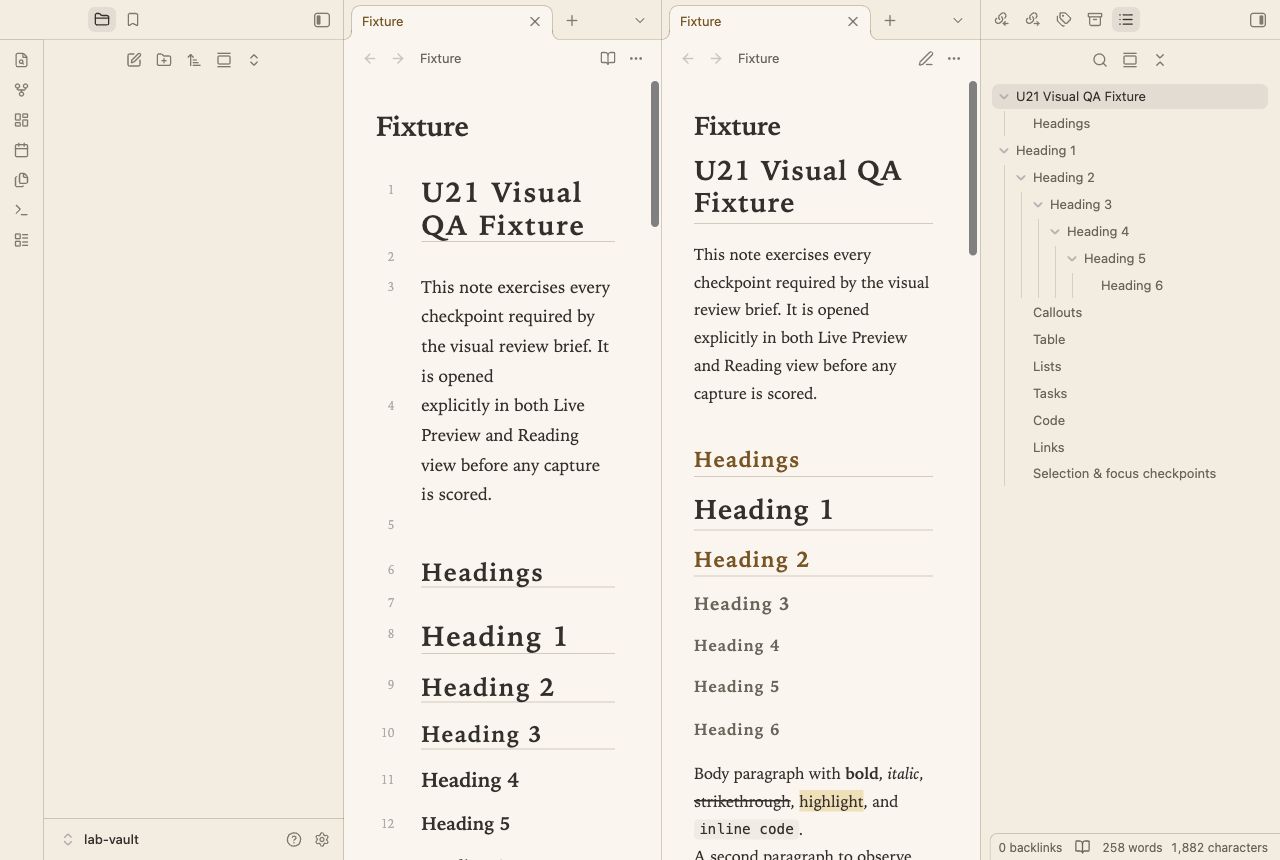Open more options menu in right pane
1280x860 pixels.
pyautogui.click(x=954, y=59)
